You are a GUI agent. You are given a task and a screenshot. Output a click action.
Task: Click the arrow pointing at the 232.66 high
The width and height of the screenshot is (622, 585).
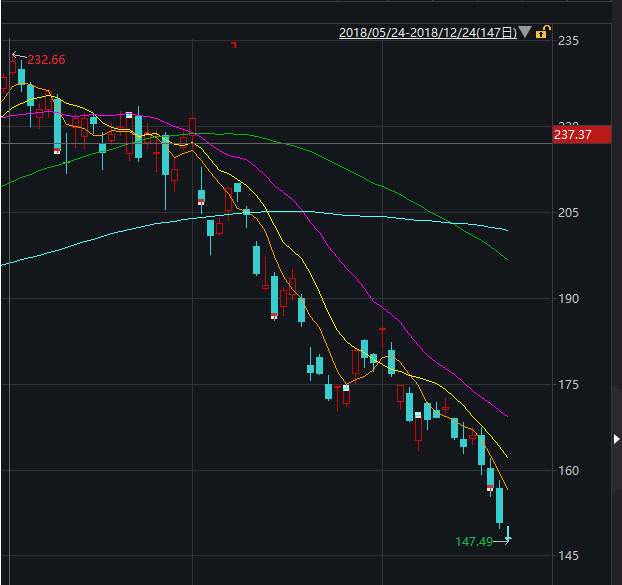[x=19, y=56]
